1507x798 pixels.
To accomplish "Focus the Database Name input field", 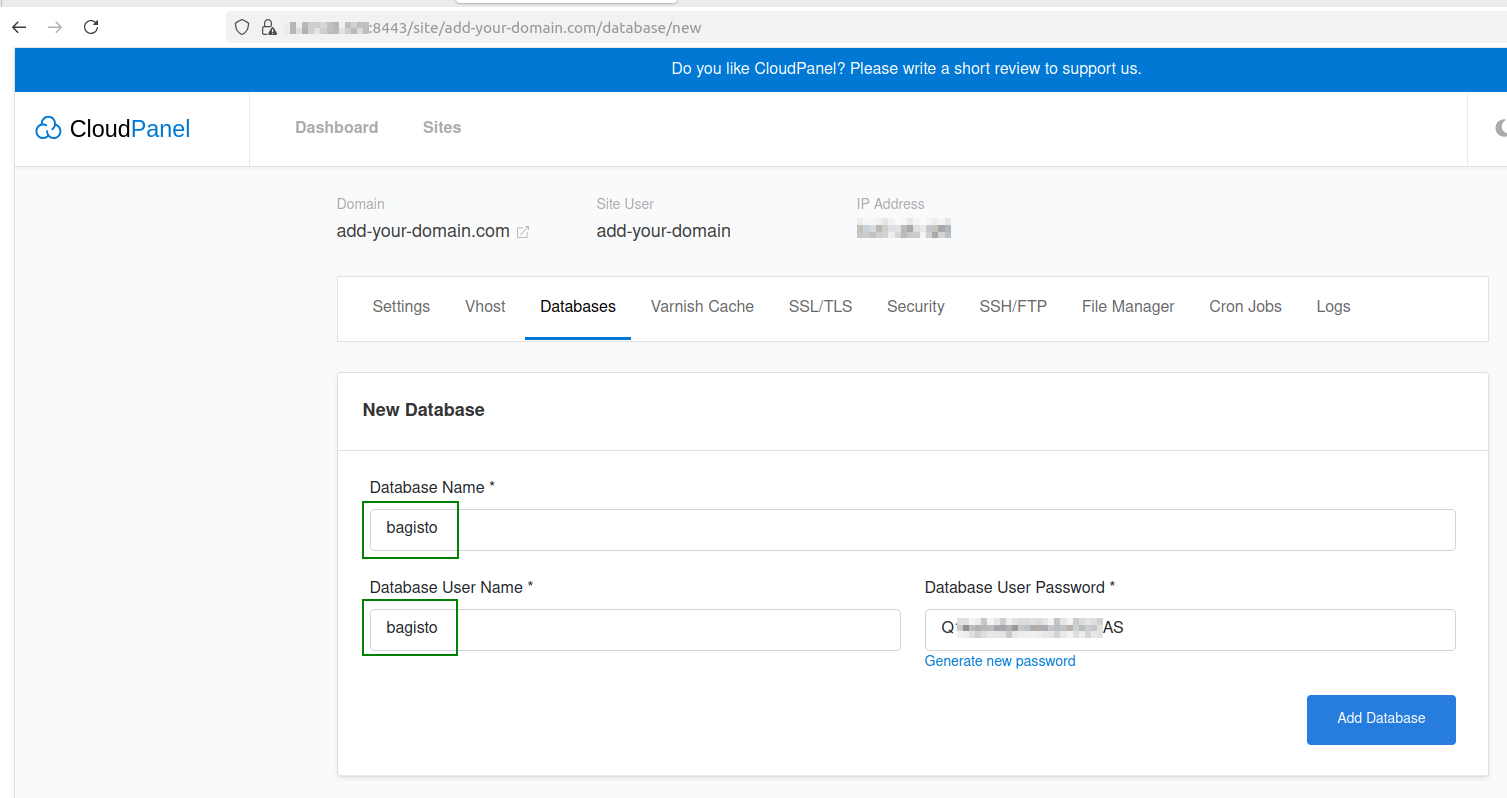I will tap(912, 529).
